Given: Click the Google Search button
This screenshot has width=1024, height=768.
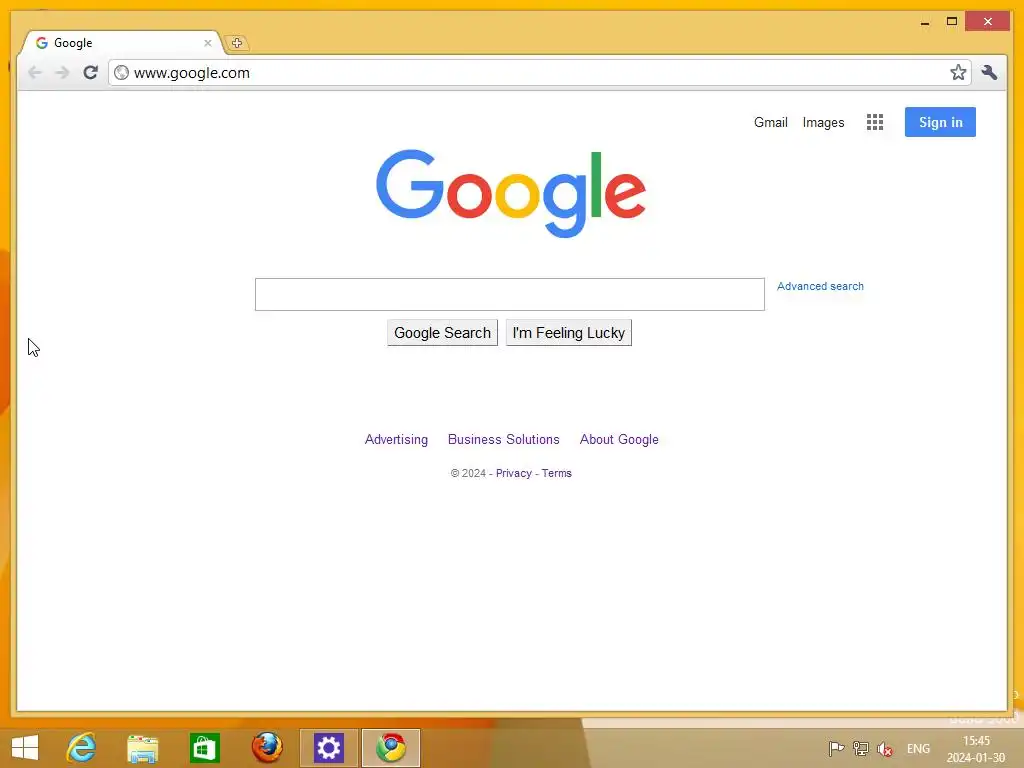Looking at the screenshot, I should (442, 333).
